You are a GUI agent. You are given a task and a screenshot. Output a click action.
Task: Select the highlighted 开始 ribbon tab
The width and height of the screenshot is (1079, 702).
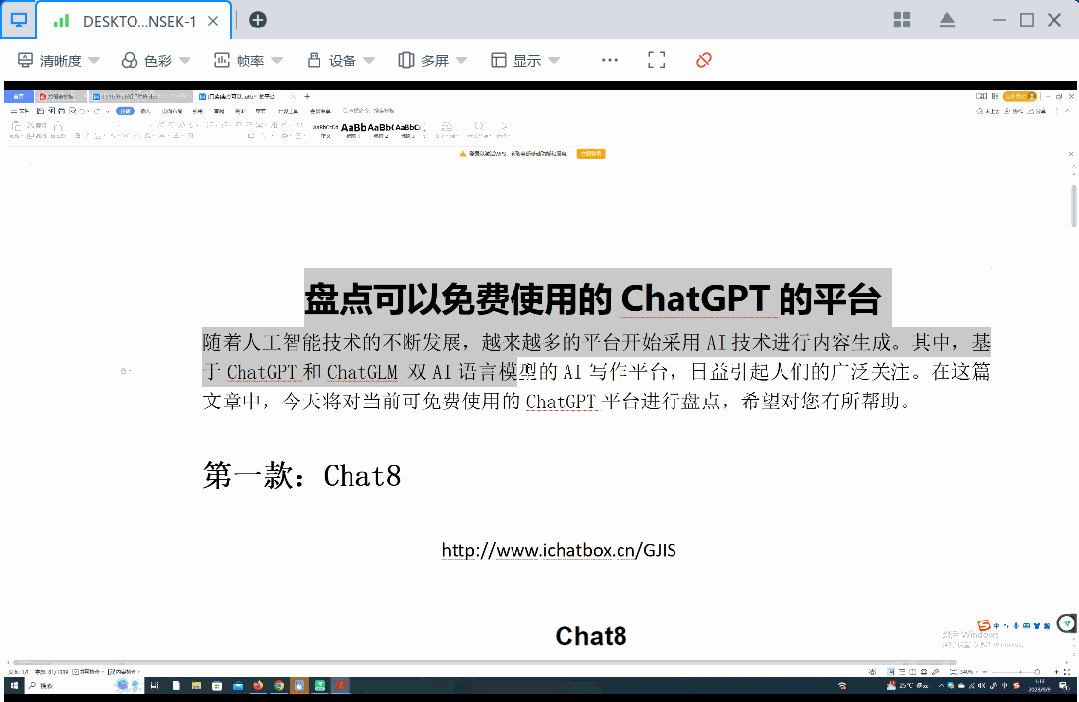pos(125,111)
